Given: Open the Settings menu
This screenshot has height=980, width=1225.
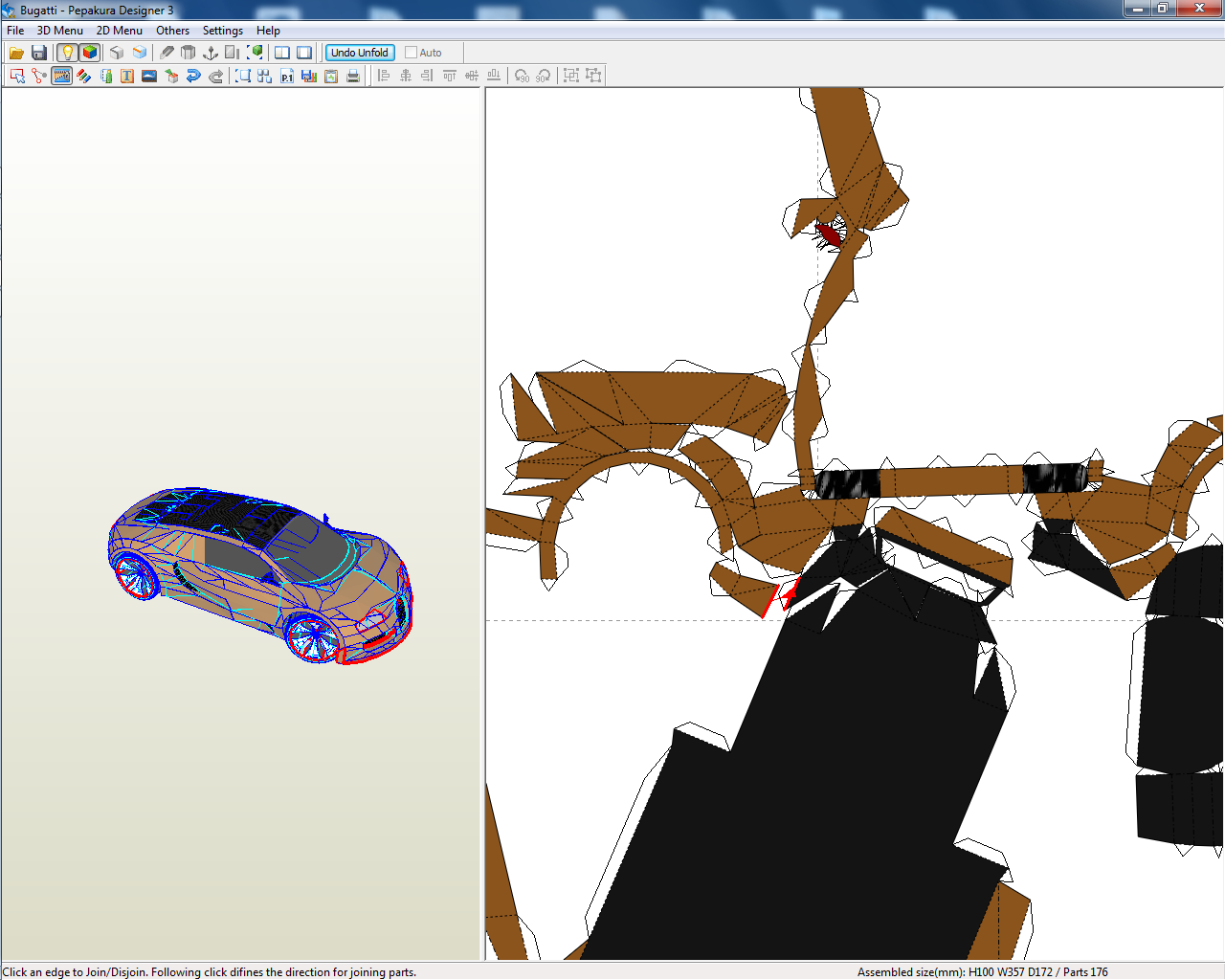Looking at the screenshot, I should click(222, 30).
